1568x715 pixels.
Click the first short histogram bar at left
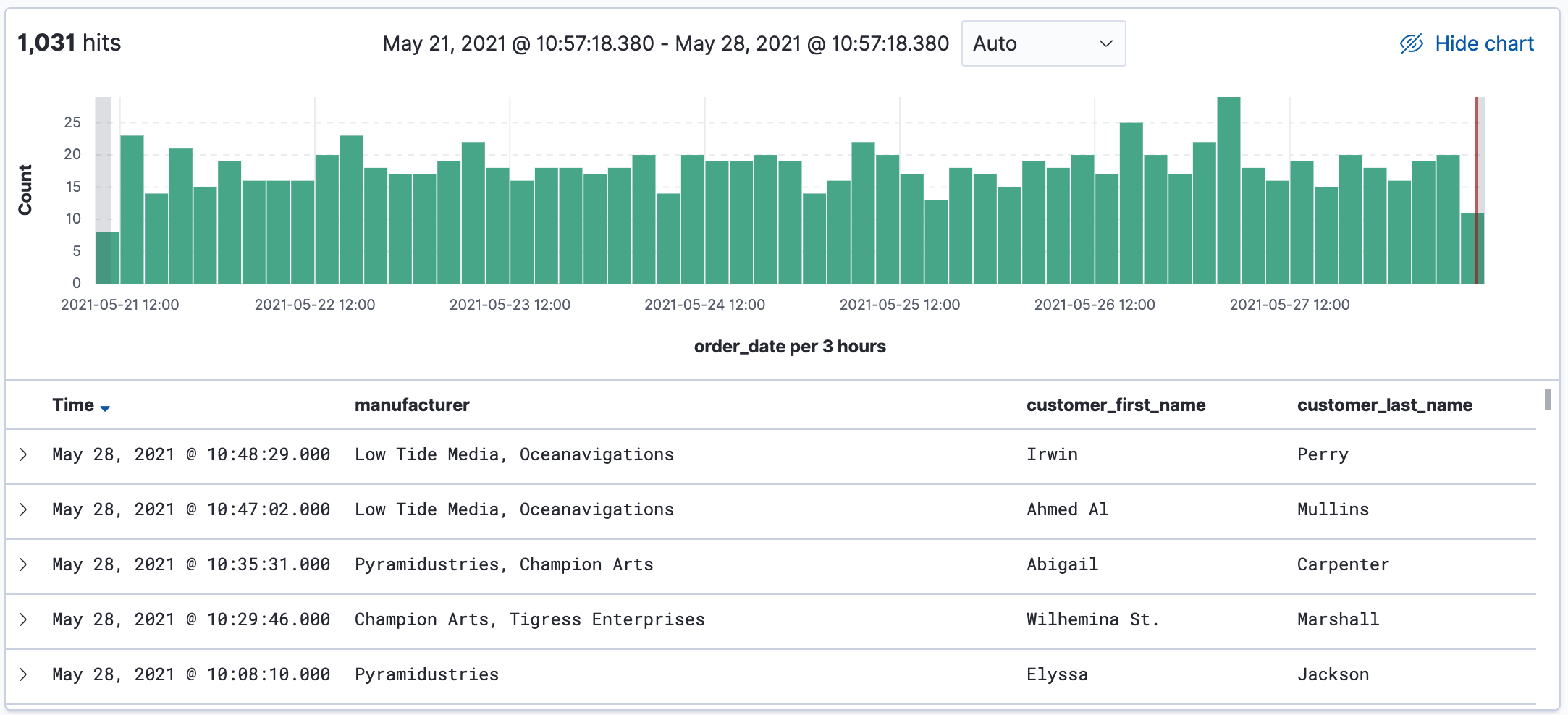pos(107,258)
